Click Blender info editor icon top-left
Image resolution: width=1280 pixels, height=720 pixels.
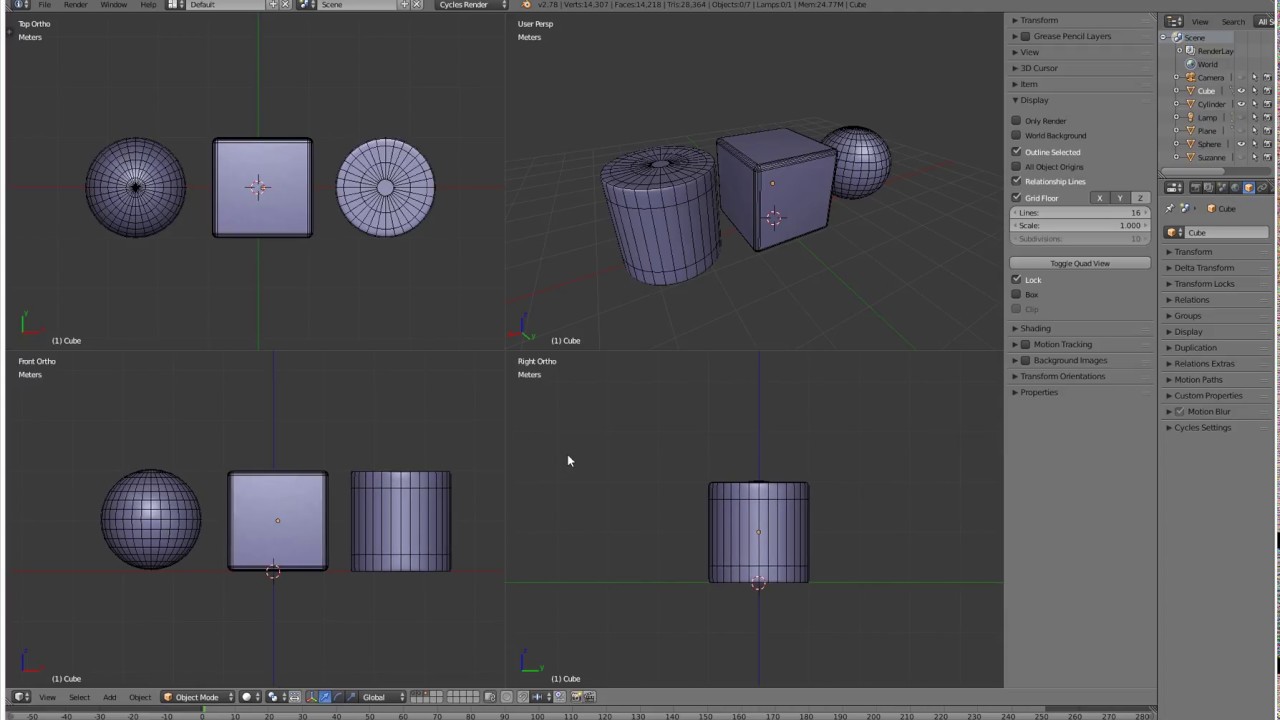pos(21,4)
